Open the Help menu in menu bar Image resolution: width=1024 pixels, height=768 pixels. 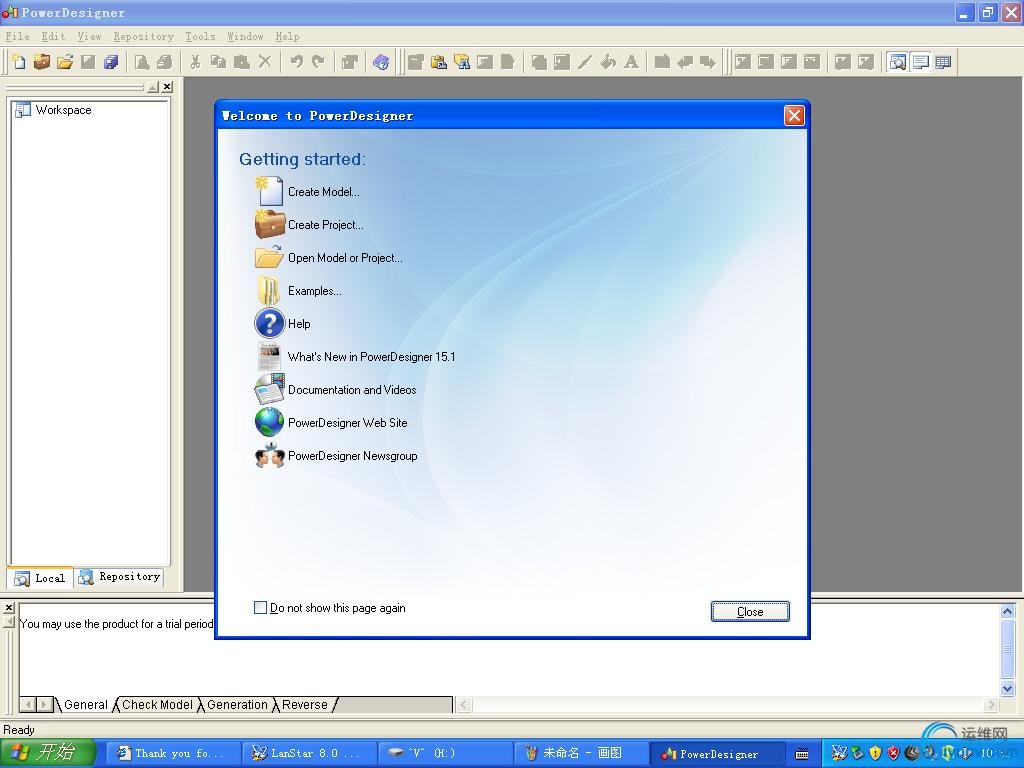click(x=287, y=37)
